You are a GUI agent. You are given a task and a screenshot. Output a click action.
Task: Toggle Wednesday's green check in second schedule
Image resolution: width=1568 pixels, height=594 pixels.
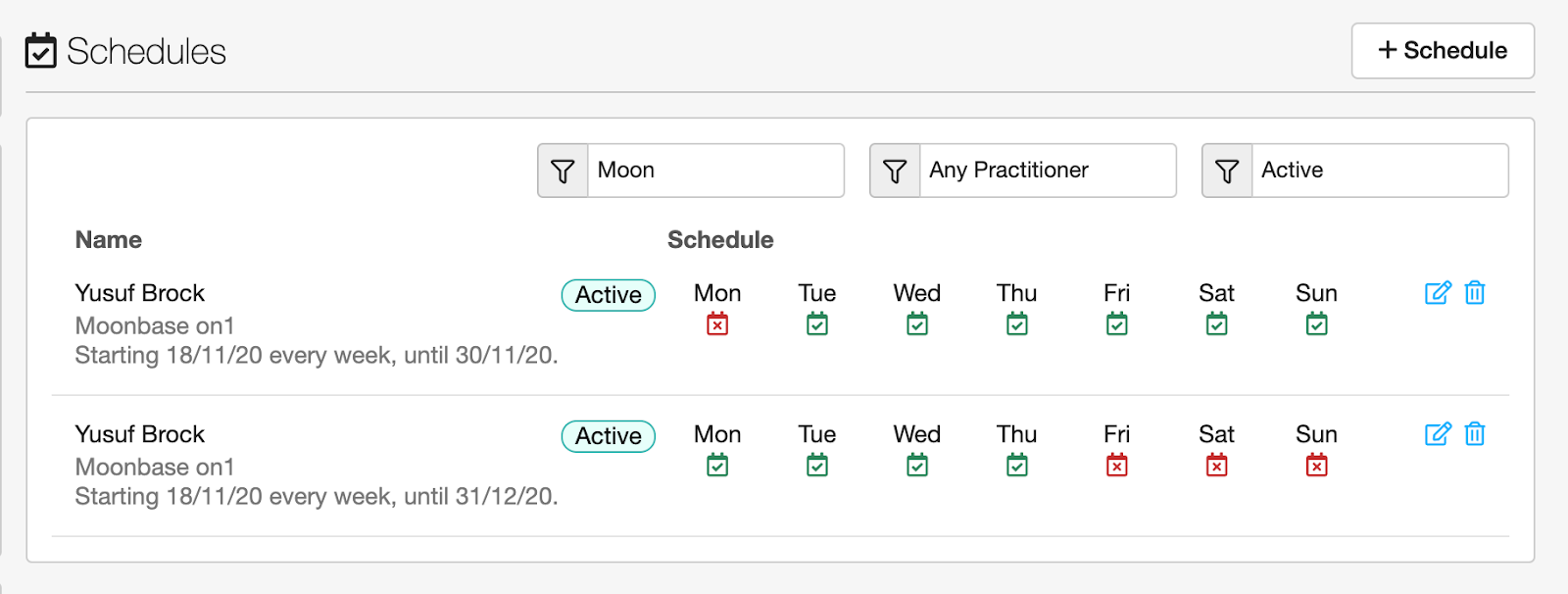917,466
